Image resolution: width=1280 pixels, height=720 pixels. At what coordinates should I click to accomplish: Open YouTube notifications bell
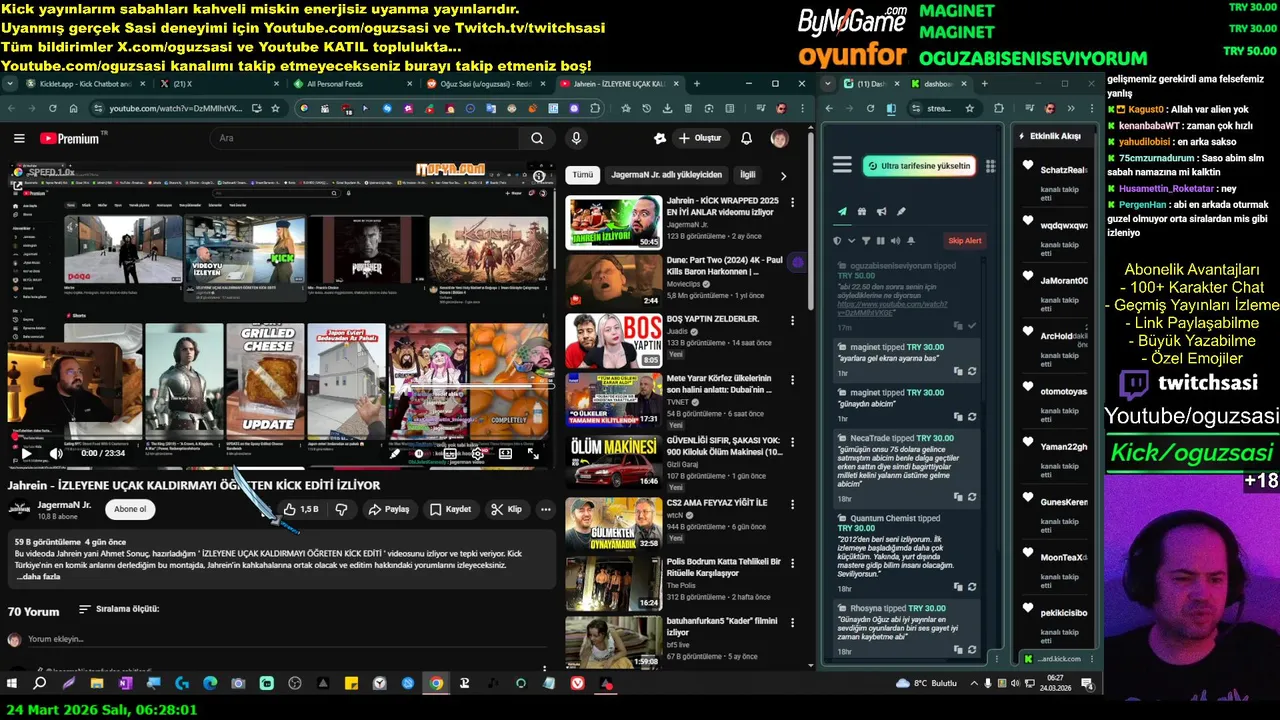click(x=746, y=138)
